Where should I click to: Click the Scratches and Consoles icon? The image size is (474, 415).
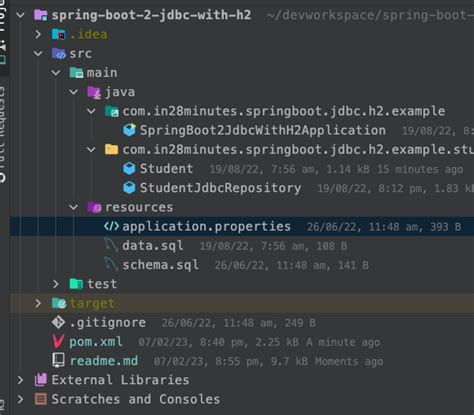[41, 399]
